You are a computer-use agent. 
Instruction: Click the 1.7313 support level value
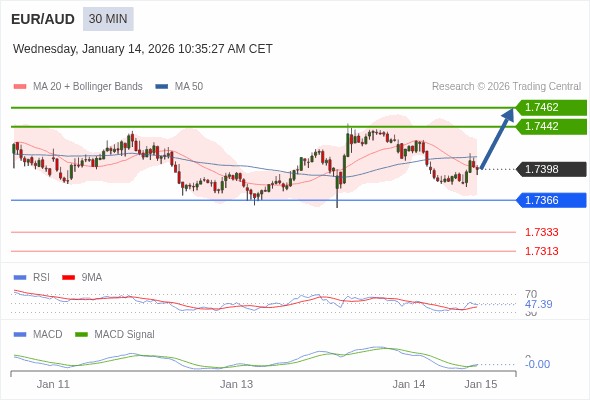[x=541, y=251]
